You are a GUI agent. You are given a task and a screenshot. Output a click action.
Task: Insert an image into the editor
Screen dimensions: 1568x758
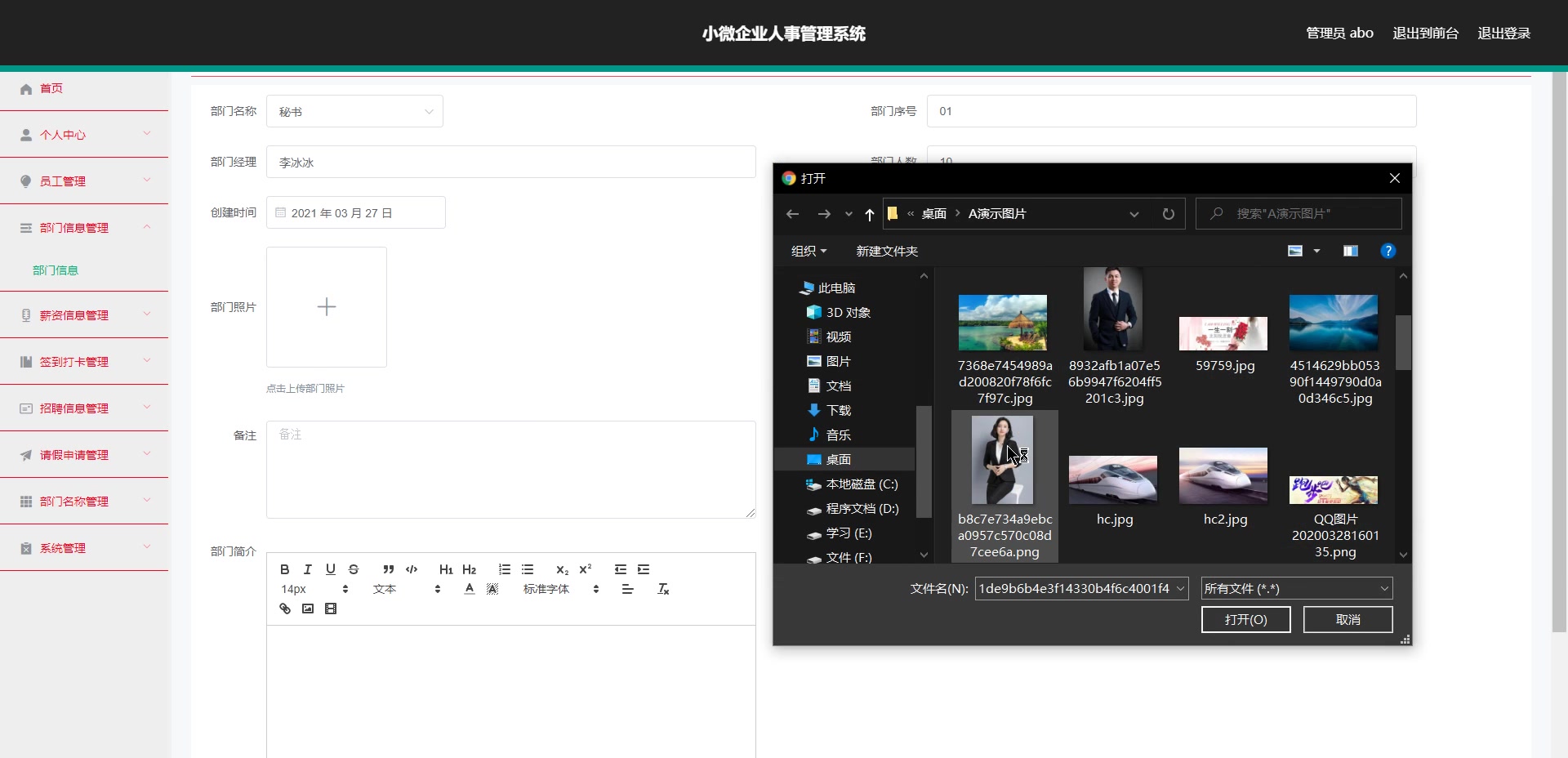coord(307,609)
